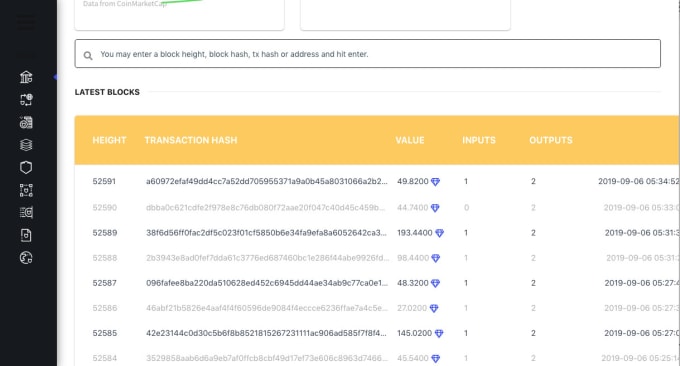Open the bank building sidebar icon
The height and width of the screenshot is (366, 680).
pos(26,77)
